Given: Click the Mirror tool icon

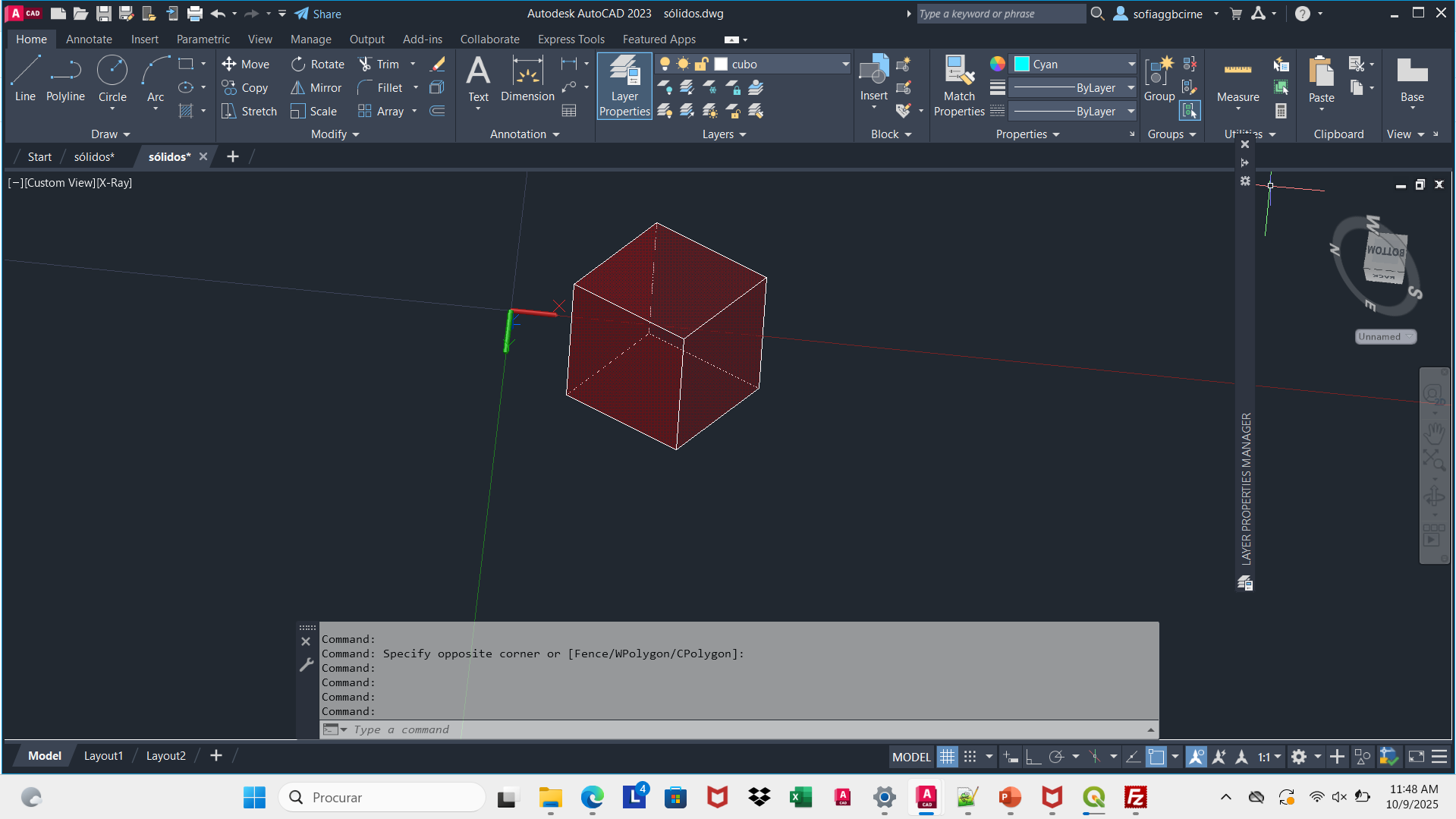Looking at the screenshot, I should click(x=298, y=88).
